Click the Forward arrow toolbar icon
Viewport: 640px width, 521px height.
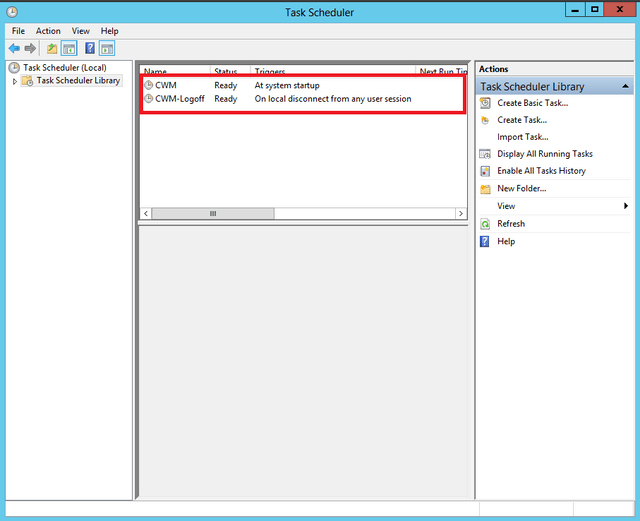[30, 49]
